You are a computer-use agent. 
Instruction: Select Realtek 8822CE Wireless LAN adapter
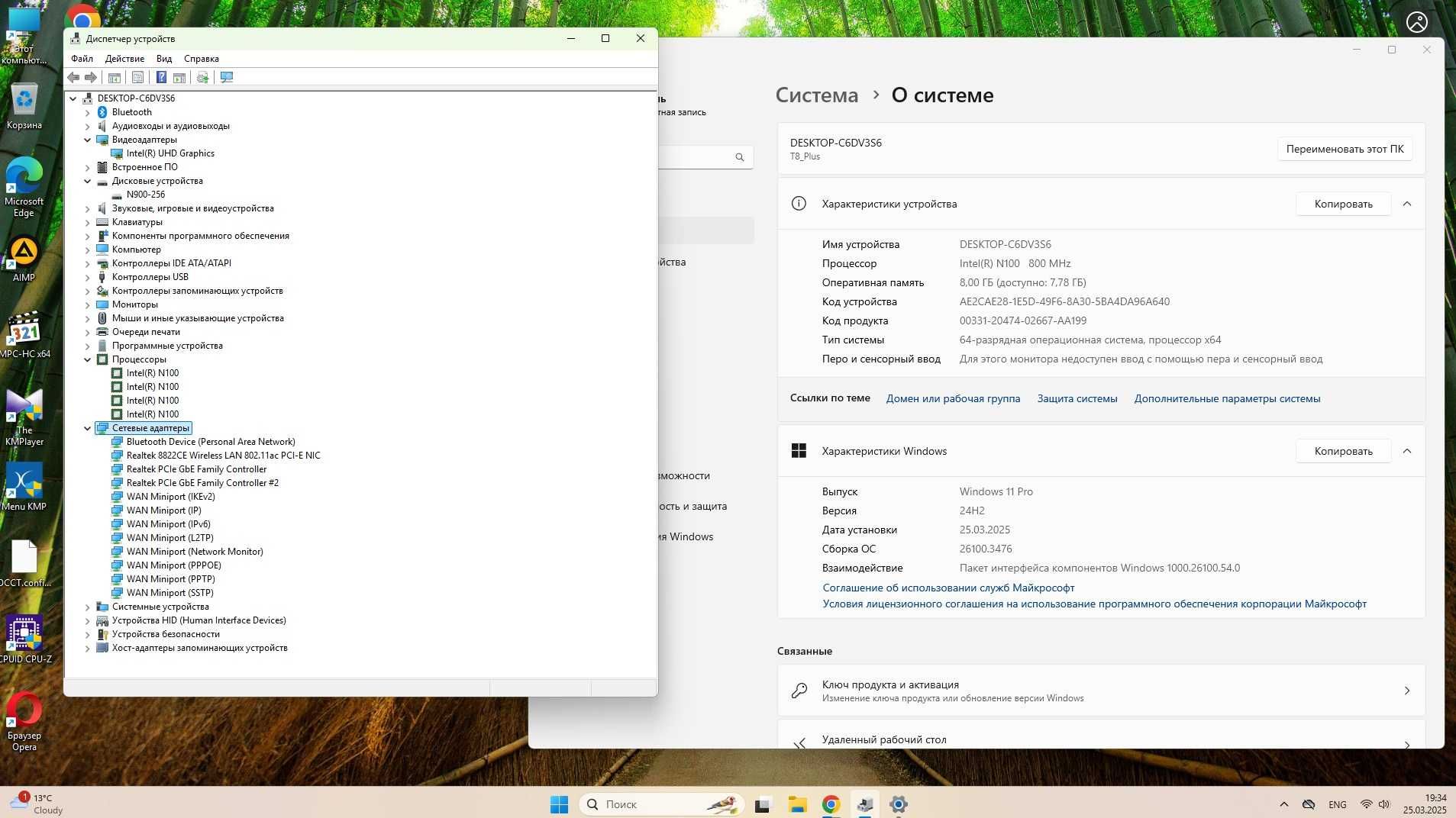pyautogui.click(x=223, y=456)
